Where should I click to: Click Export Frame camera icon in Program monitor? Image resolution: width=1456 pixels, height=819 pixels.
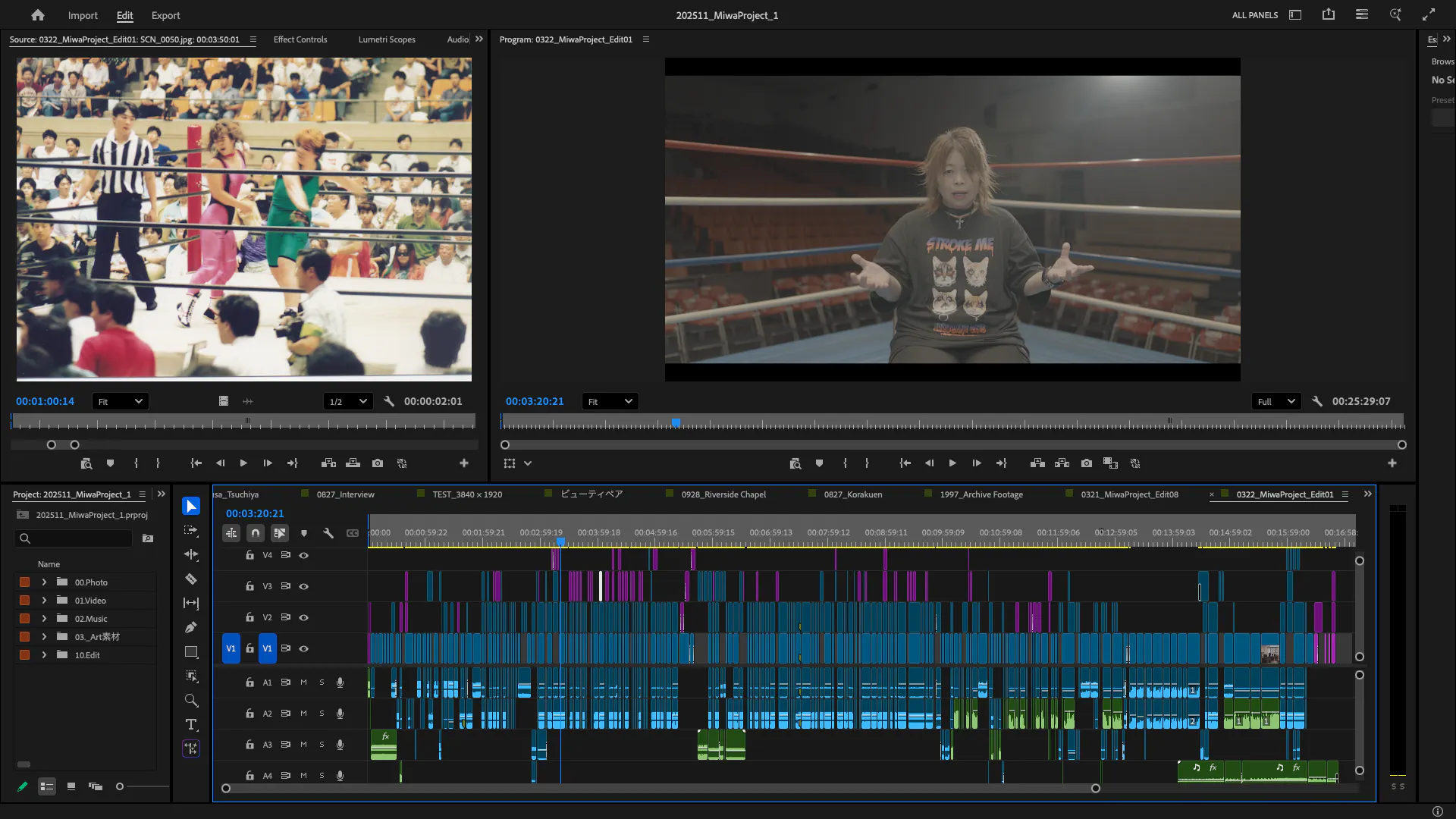(x=1087, y=463)
